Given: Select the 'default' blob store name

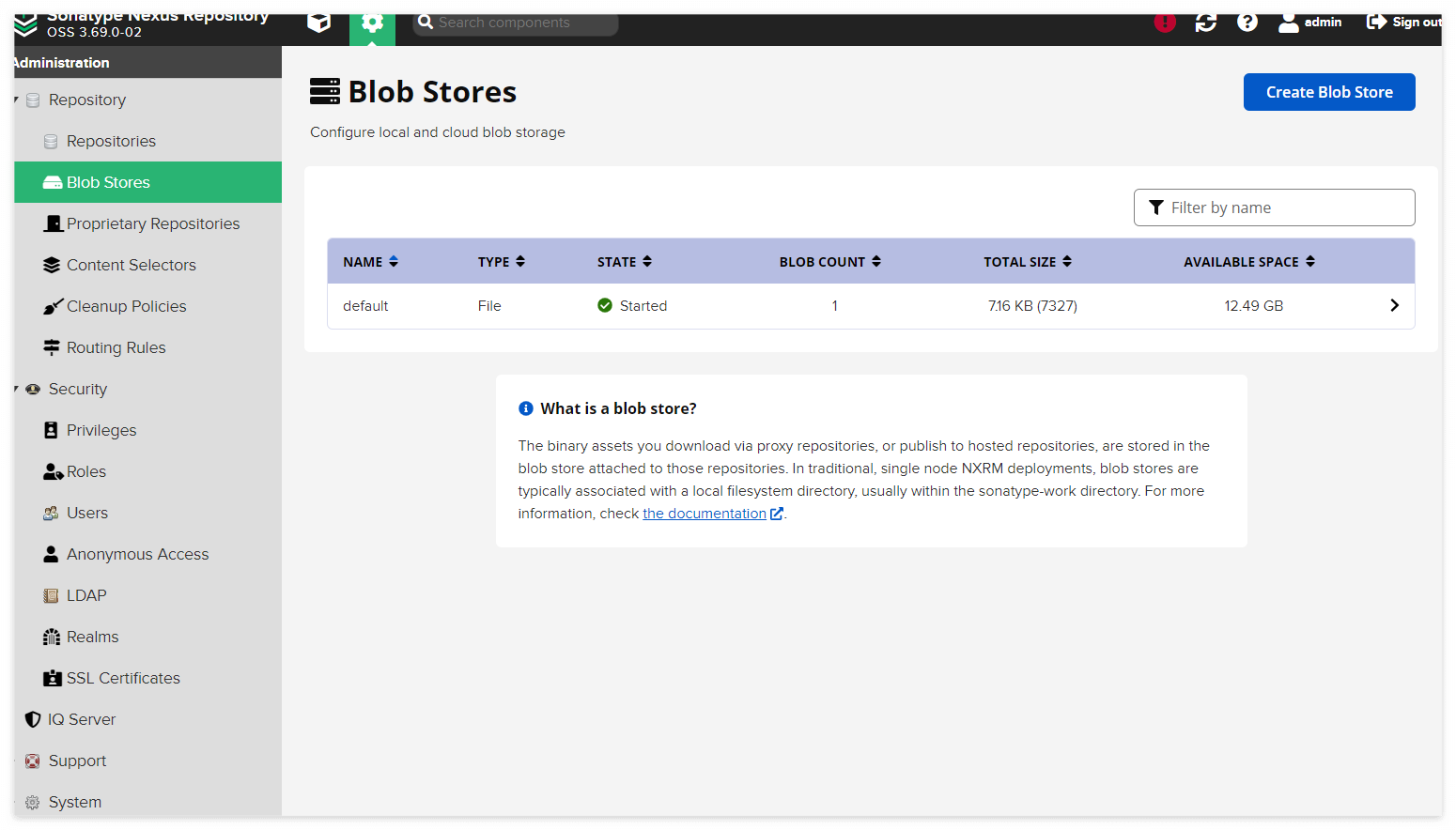Looking at the screenshot, I should click(365, 306).
